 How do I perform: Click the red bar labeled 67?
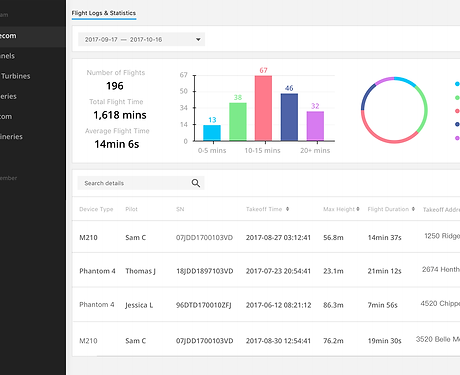pos(263,108)
